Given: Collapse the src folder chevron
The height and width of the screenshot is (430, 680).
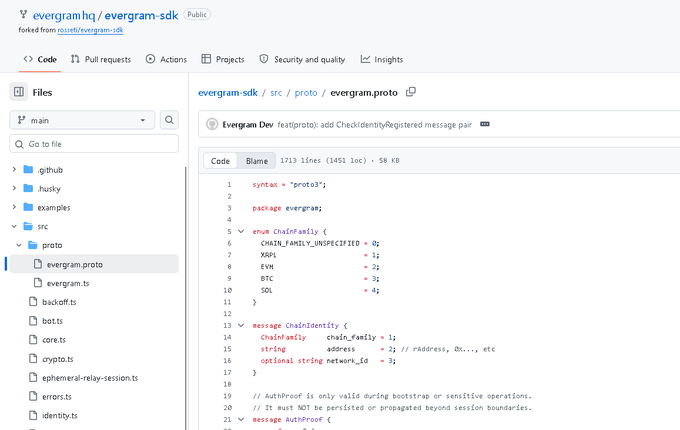Looking at the screenshot, I should tap(14, 226).
